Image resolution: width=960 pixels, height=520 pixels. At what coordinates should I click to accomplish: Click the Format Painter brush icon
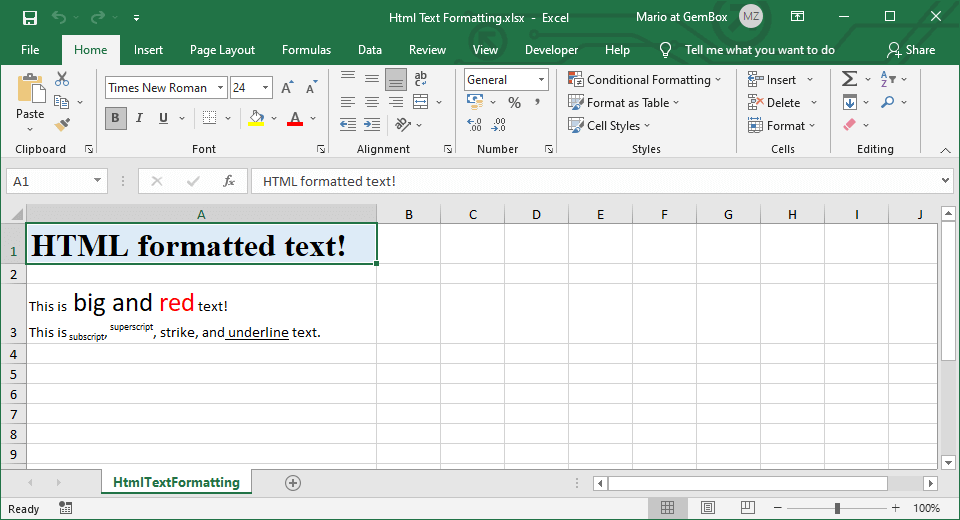pyautogui.click(x=62, y=125)
